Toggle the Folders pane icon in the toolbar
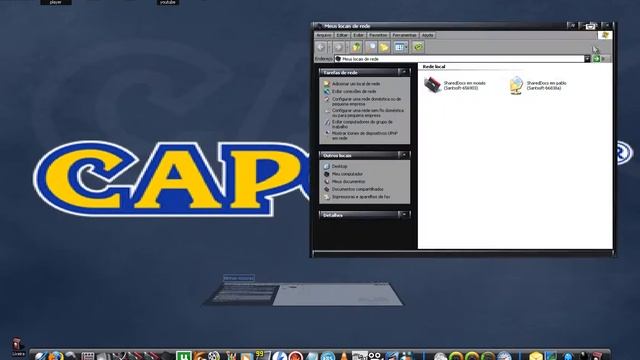Viewport: 640px width, 360px height. coord(384,47)
